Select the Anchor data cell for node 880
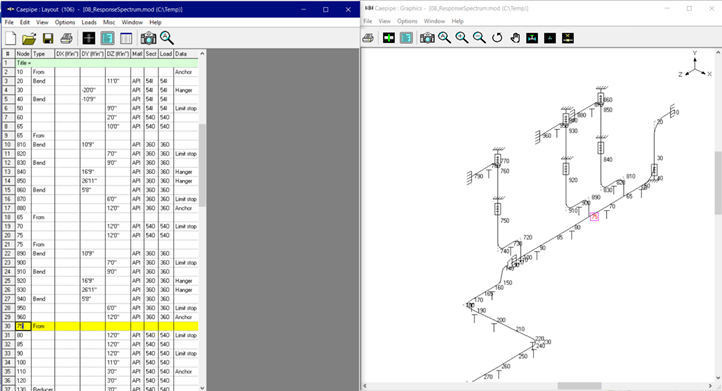 point(186,208)
